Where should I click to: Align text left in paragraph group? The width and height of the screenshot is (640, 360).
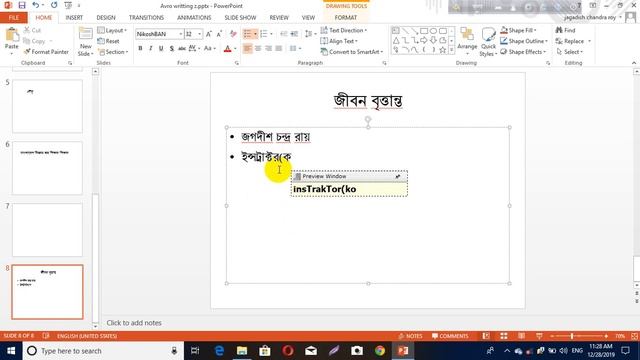pyautogui.click(x=247, y=49)
